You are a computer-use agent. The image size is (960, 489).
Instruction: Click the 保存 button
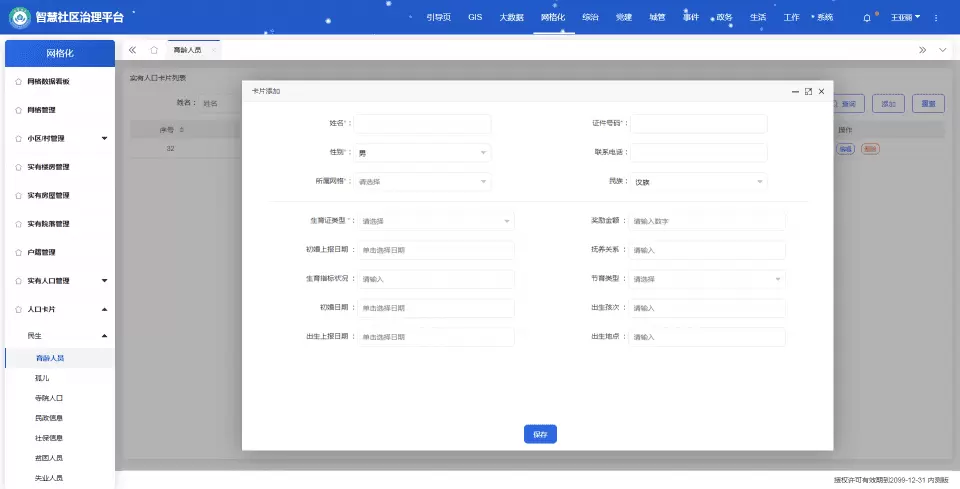click(x=540, y=434)
